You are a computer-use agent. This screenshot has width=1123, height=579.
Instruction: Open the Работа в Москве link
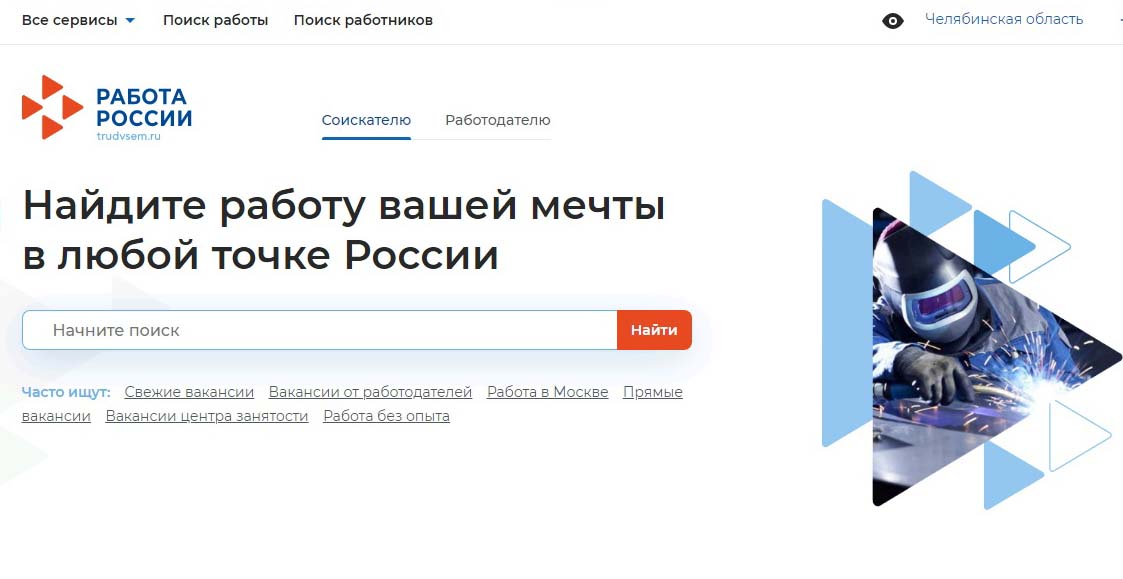pyautogui.click(x=548, y=392)
